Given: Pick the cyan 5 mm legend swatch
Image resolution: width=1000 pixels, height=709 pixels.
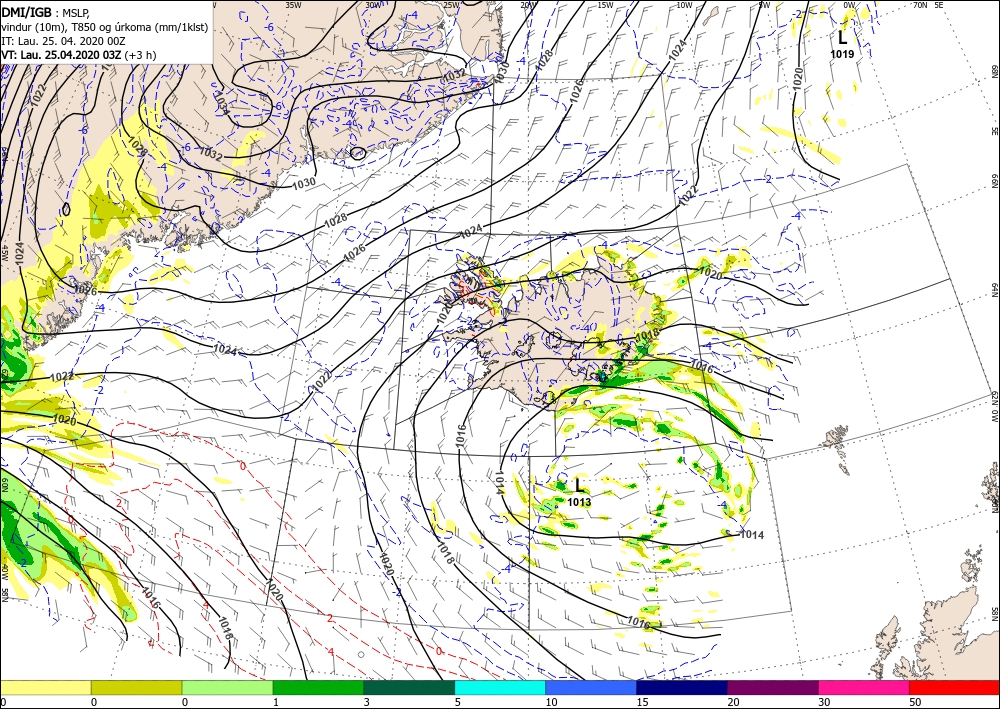Looking at the screenshot, I should coord(500,687).
